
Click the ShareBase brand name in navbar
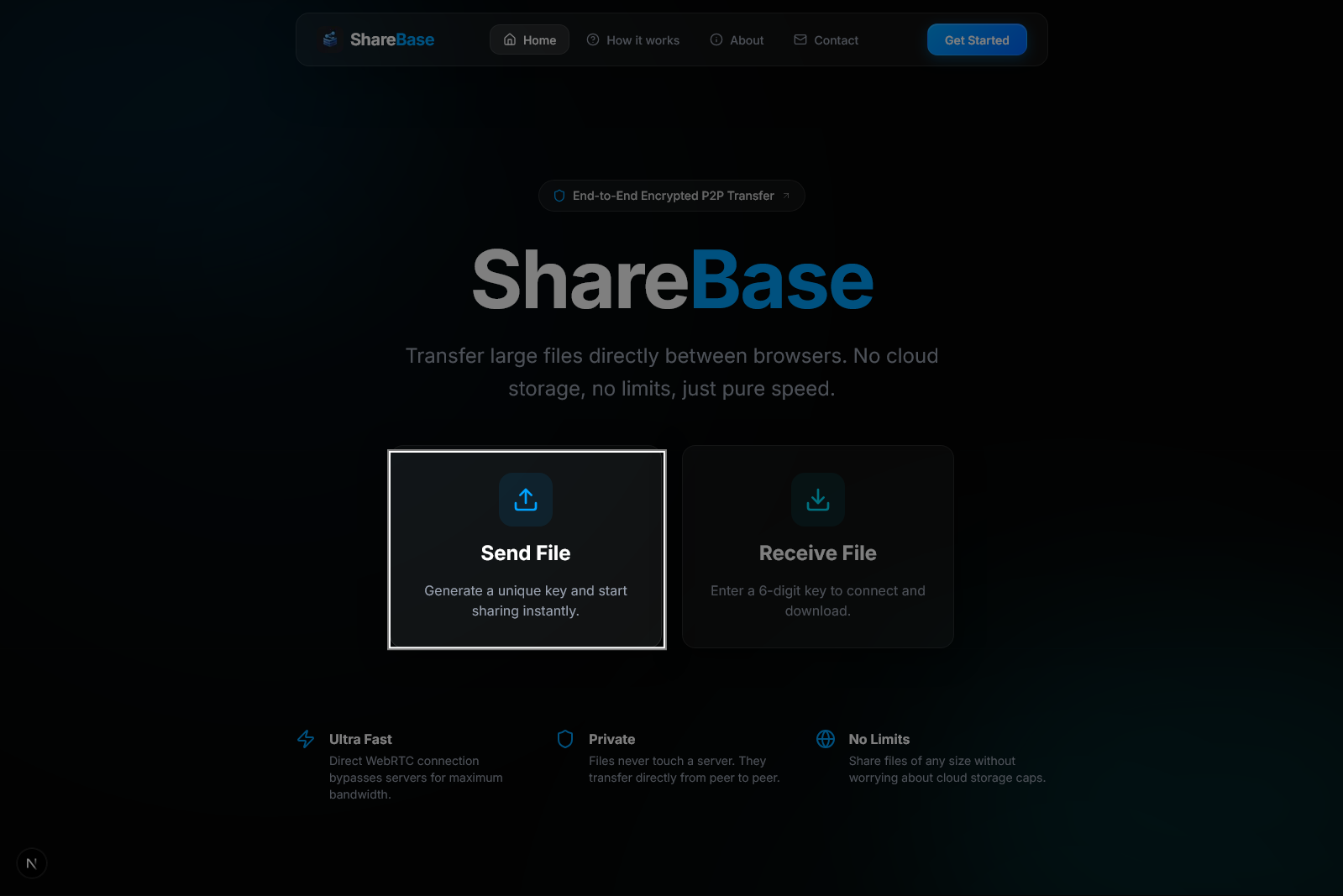[x=392, y=39]
